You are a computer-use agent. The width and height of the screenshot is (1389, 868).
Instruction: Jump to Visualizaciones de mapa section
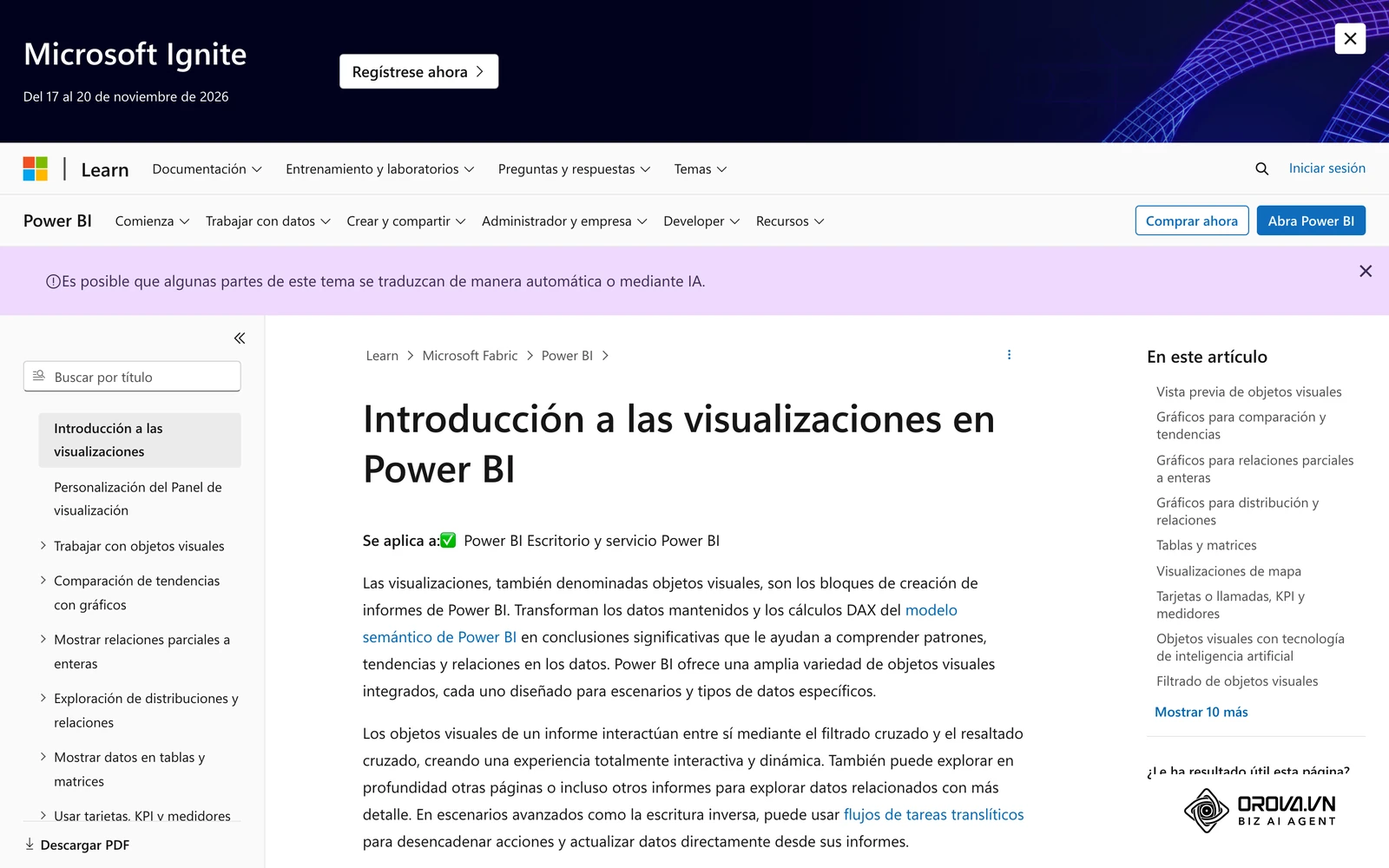(x=1228, y=571)
